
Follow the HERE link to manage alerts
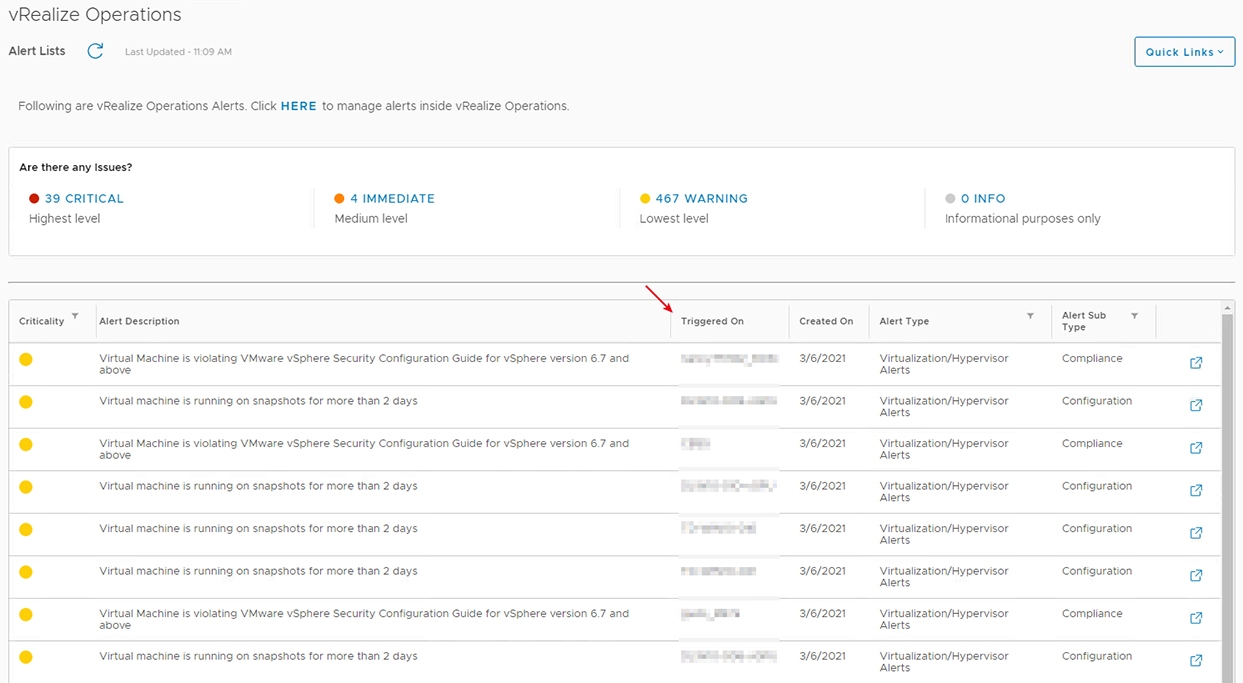pyautogui.click(x=298, y=106)
